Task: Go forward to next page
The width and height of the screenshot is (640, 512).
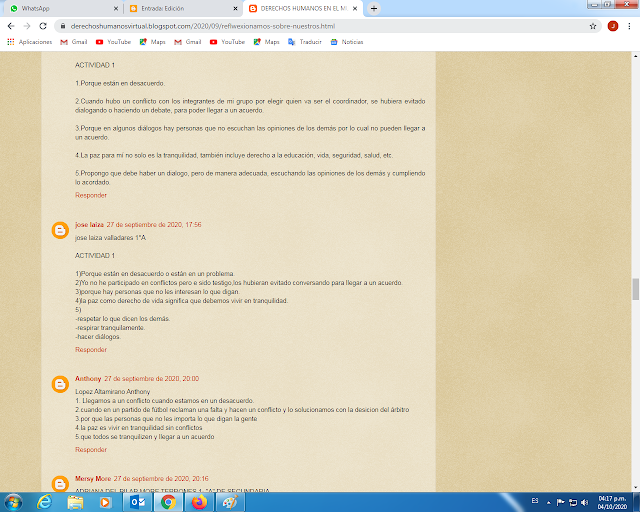Action: click(27, 26)
